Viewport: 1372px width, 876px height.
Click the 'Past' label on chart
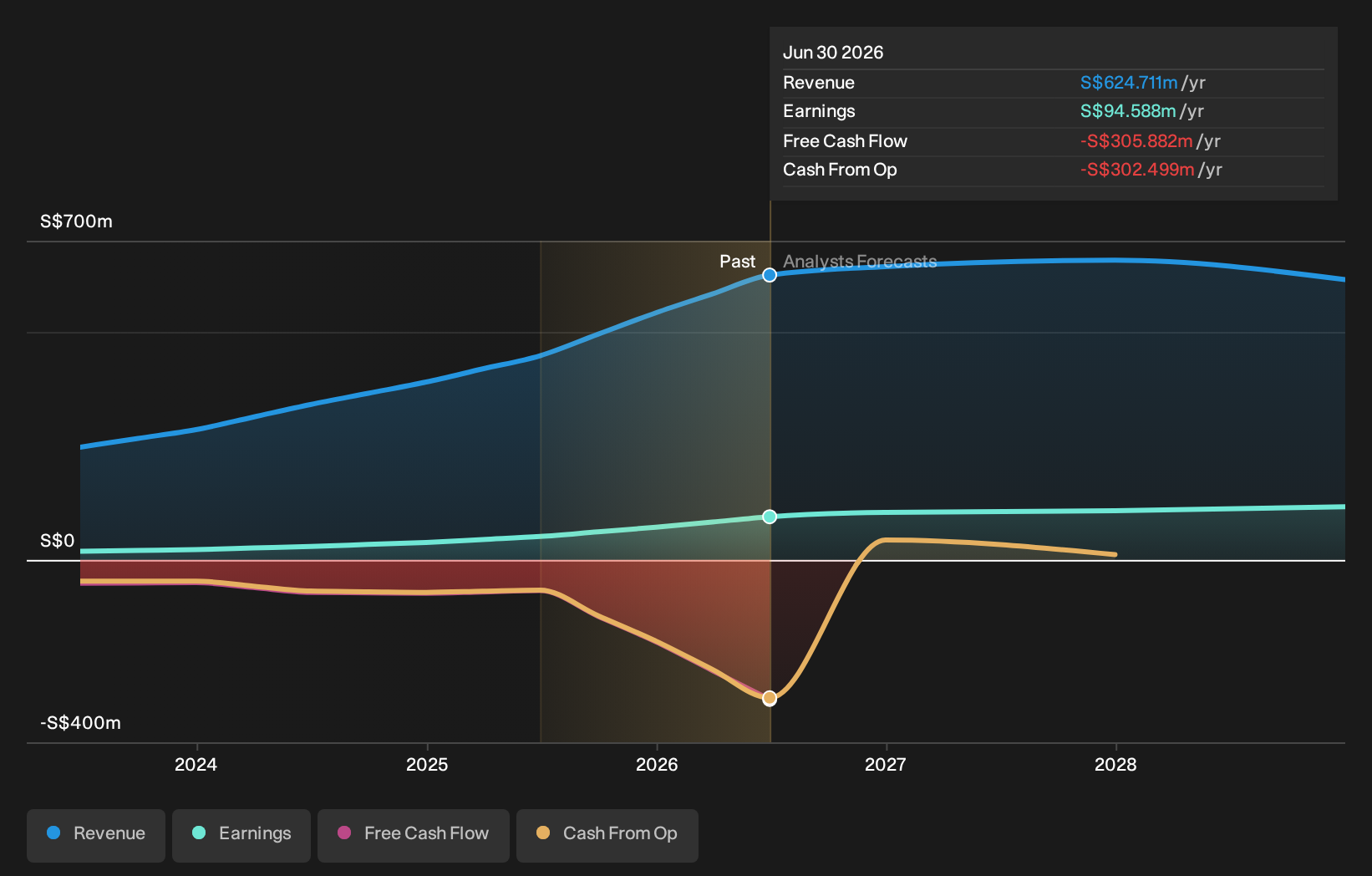[x=738, y=262]
